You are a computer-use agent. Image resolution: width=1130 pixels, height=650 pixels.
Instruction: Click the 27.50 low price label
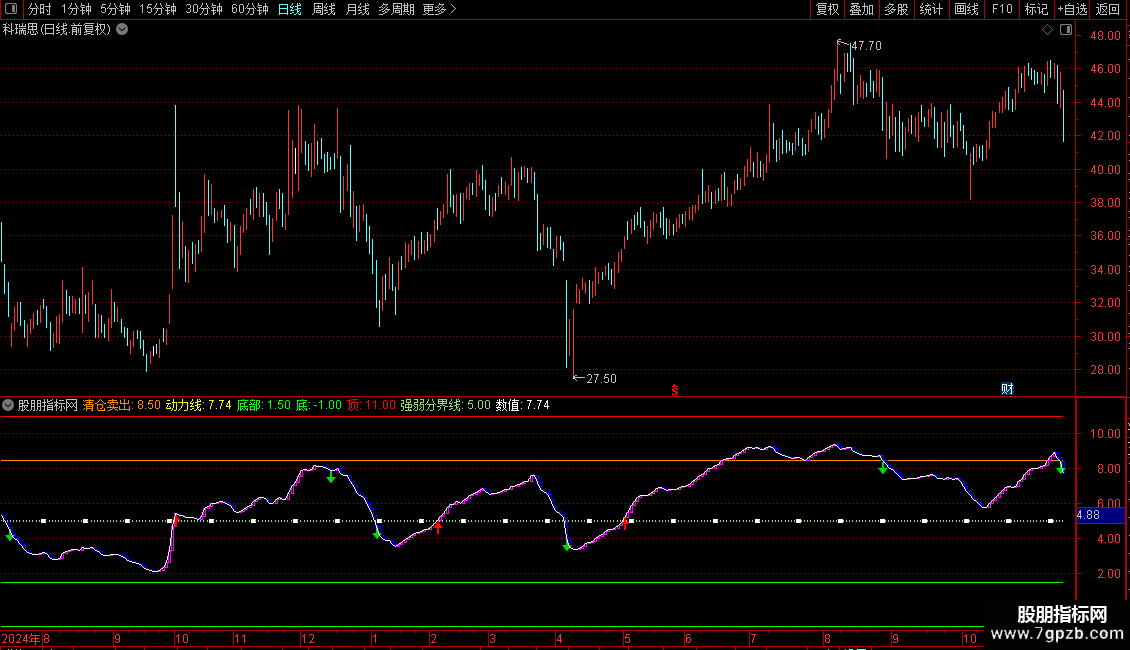pyautogui.click(x=602, y=378)
